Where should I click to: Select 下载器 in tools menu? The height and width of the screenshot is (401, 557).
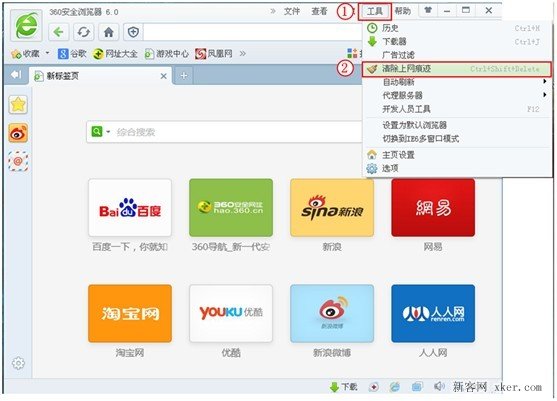pyautogui.click(x=458, y=41)
